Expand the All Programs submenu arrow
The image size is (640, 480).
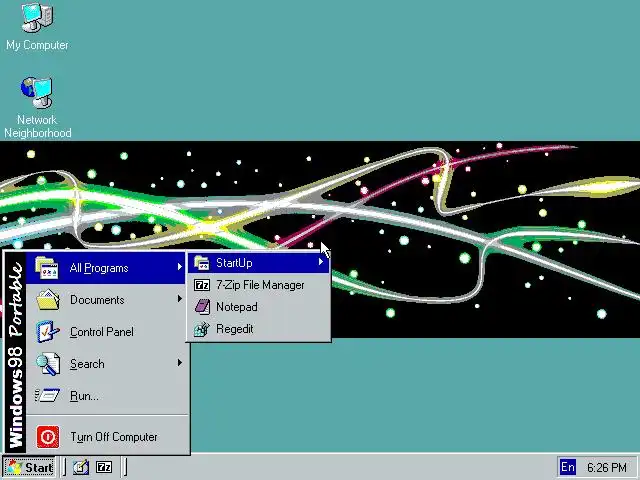(180, 267)
